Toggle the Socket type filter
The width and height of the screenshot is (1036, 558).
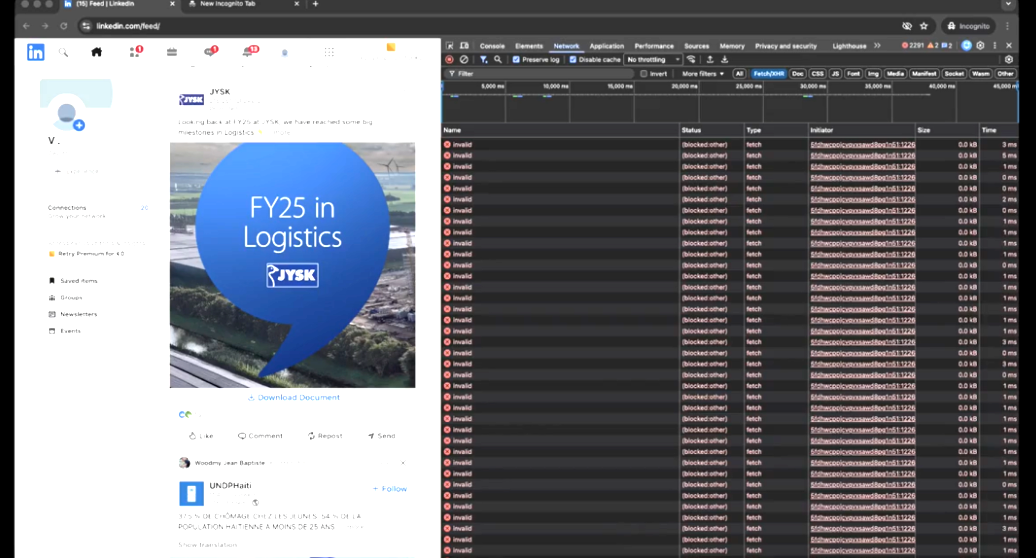click(x=954, y=74)
